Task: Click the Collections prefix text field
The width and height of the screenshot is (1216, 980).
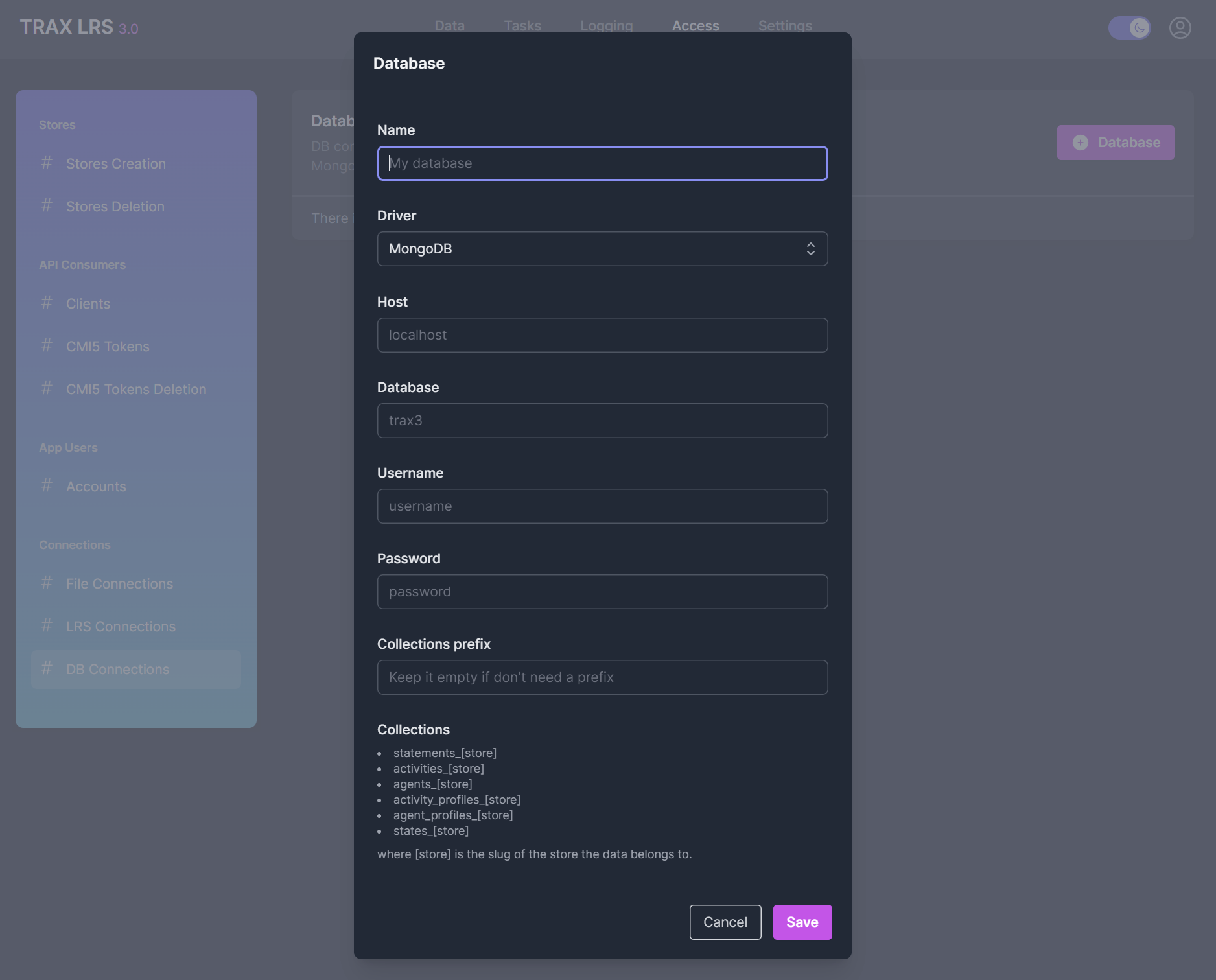Action: [x=602, y=677]
